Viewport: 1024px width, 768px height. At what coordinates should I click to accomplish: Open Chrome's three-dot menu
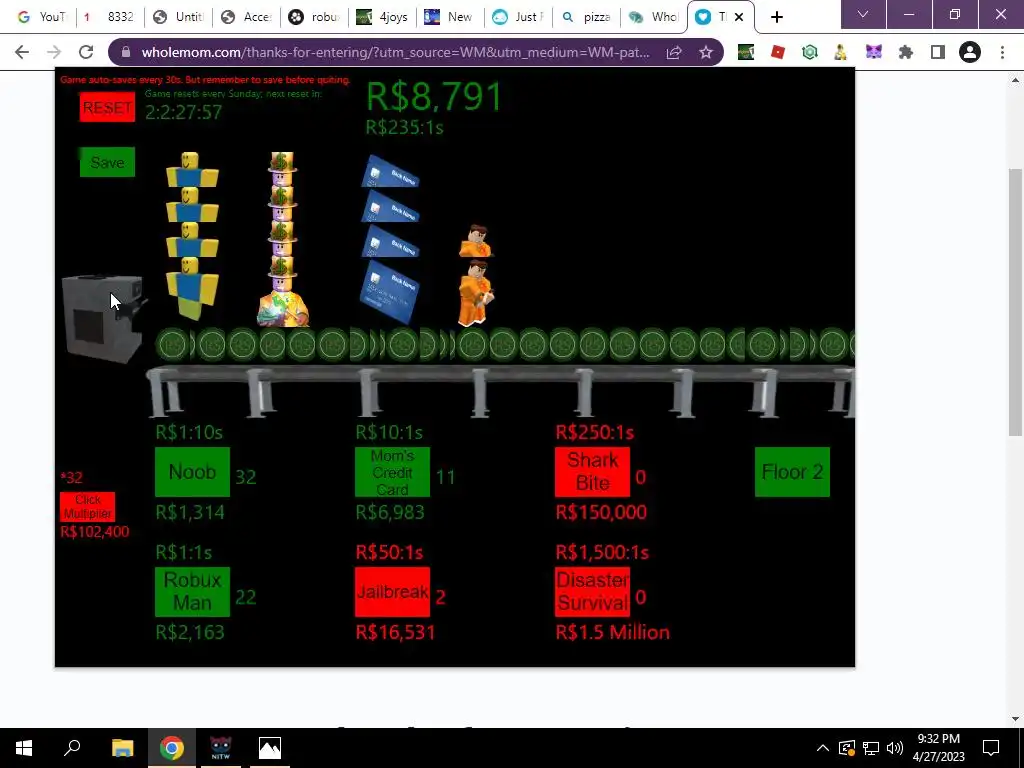1002,52
